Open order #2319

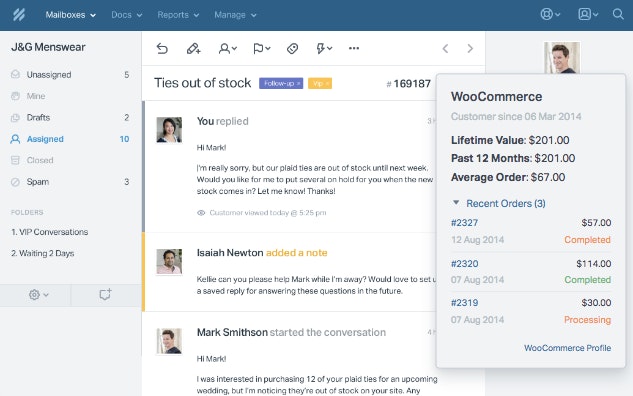click(464, 303)
